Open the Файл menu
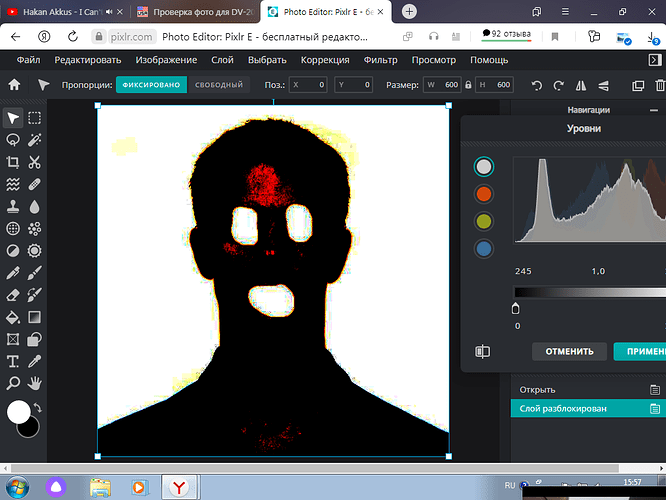This screenshot has width=666, height=500. pos(28,60)
